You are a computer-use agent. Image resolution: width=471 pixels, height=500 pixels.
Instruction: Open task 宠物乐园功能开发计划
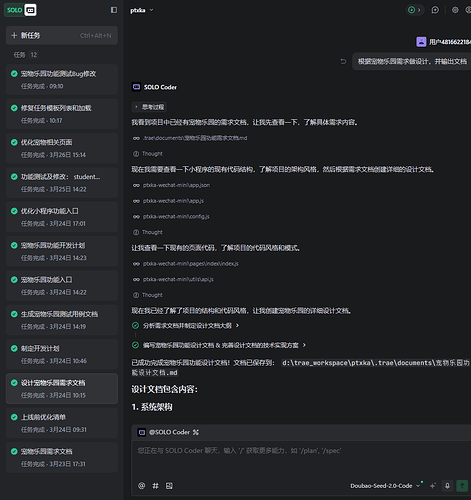pos(62,251)
